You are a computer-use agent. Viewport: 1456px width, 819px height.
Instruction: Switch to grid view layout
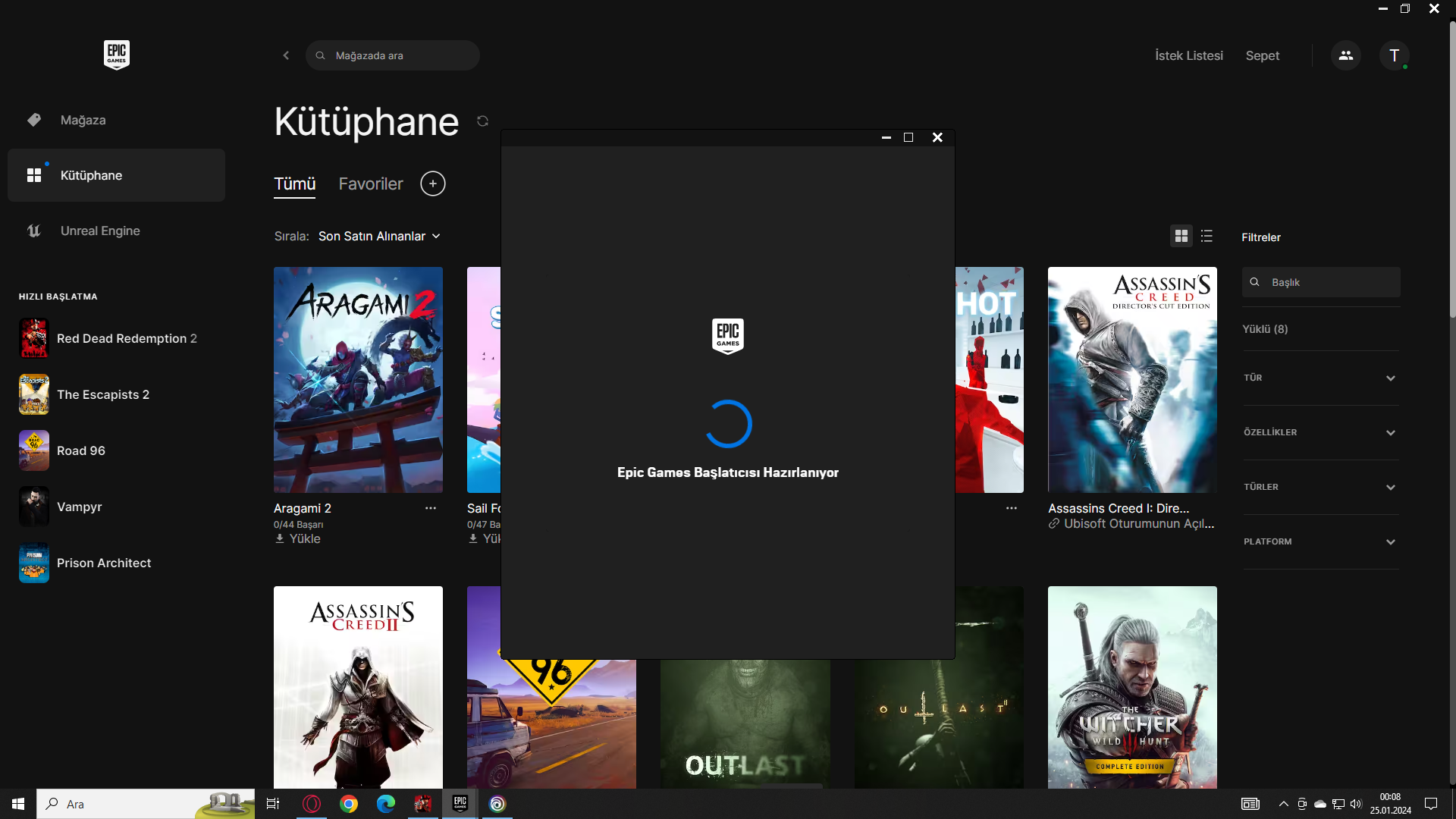point(1181,237)
